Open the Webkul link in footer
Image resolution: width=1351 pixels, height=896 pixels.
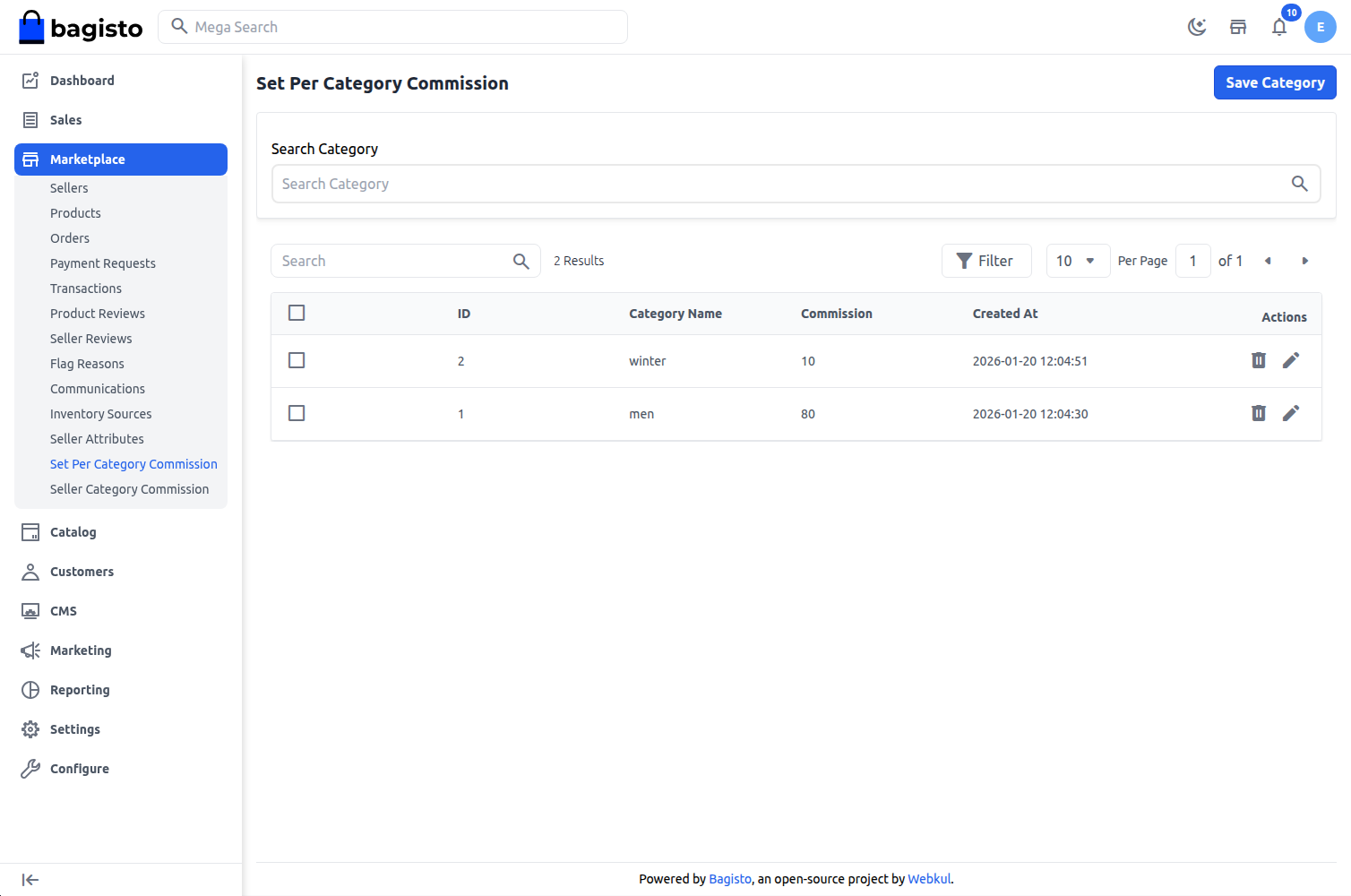(929, 879)
